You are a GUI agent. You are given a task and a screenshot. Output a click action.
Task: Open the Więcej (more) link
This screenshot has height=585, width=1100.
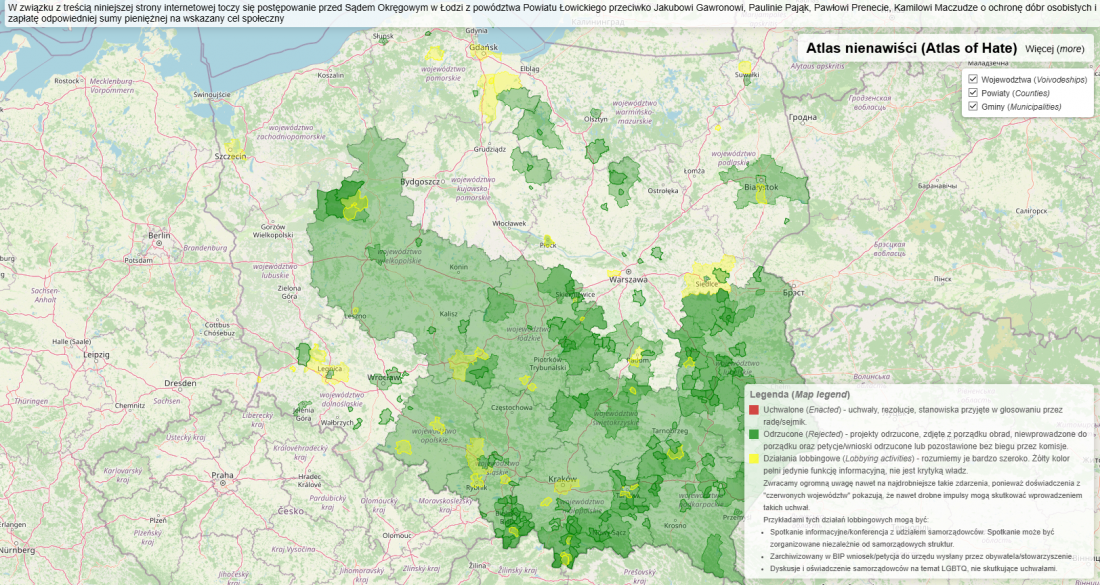(x=1054, y=49)
